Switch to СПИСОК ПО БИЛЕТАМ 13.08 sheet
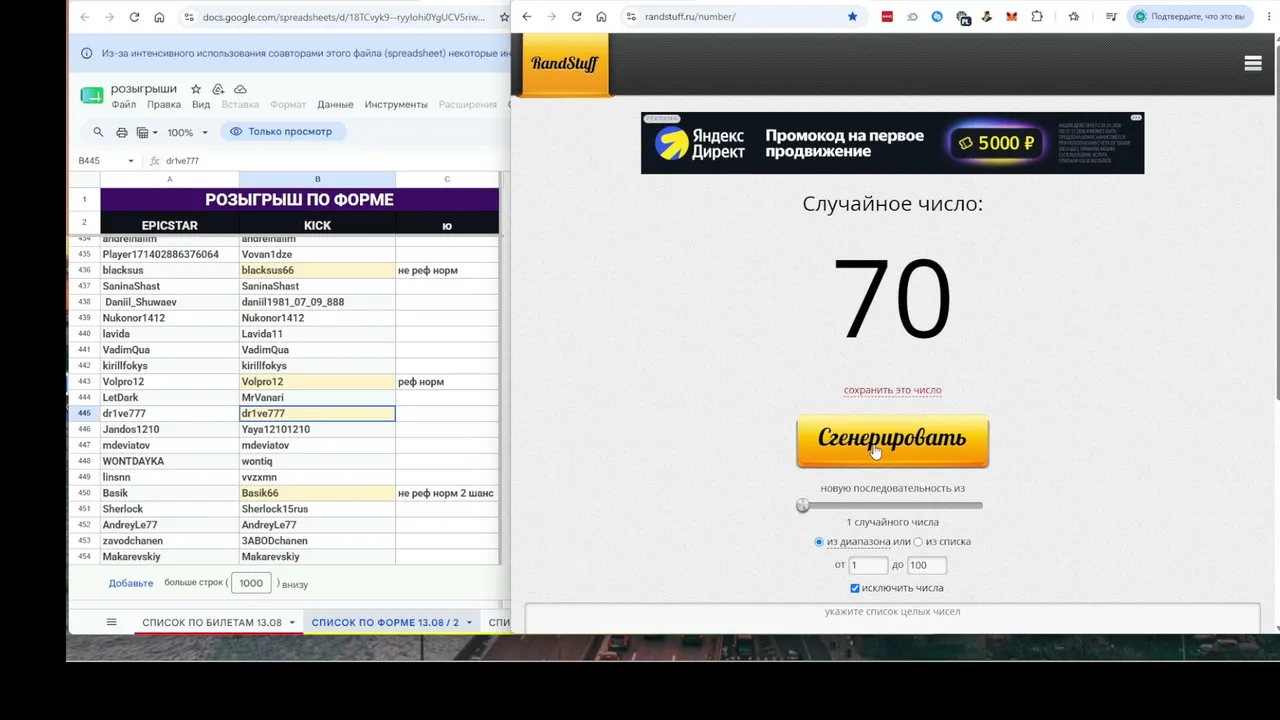The width and height of the screenshot is (1280, 720). tap(212, 623)
